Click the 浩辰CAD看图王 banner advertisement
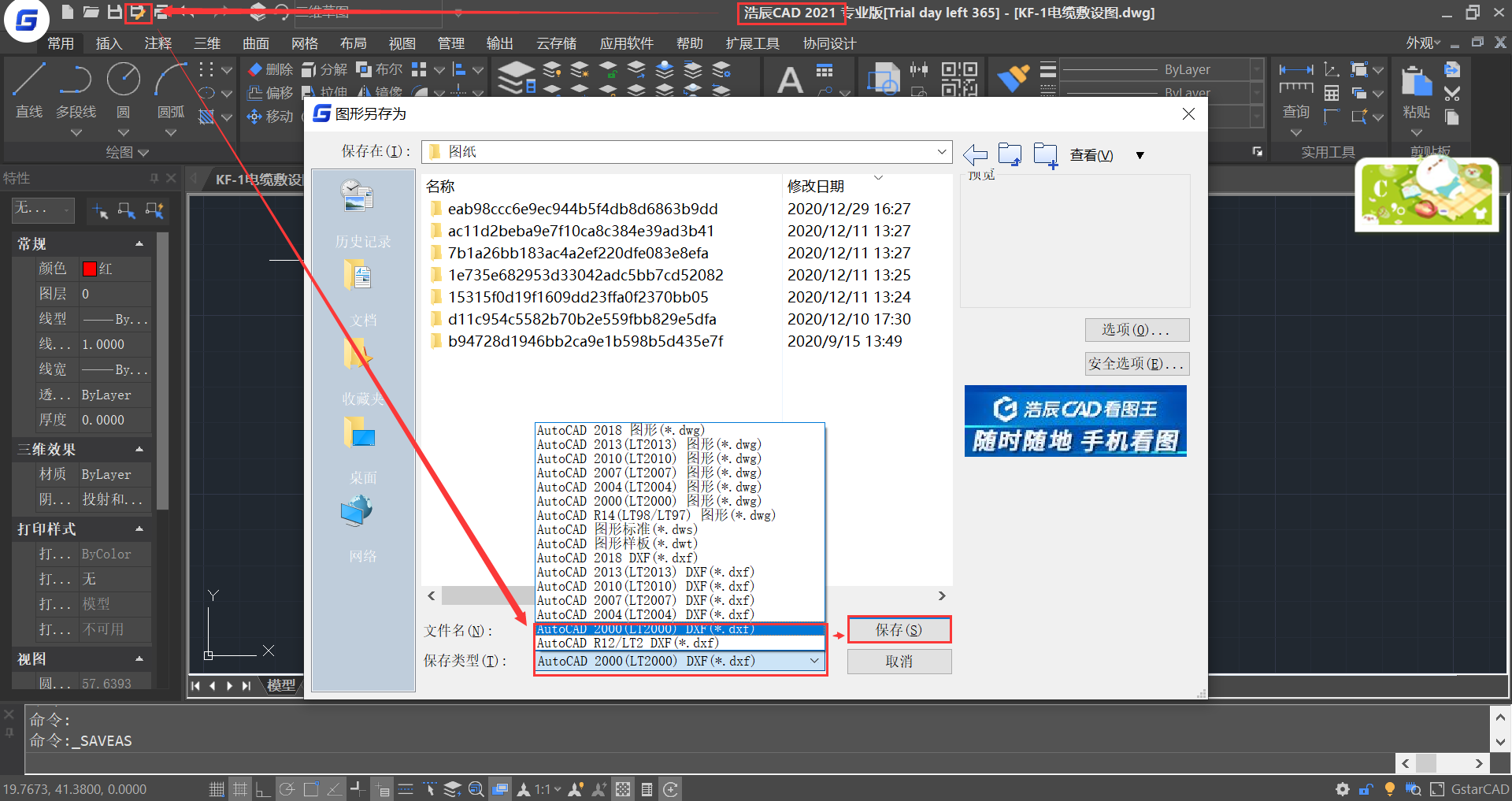1512x801 pixels. [1075, 421]
